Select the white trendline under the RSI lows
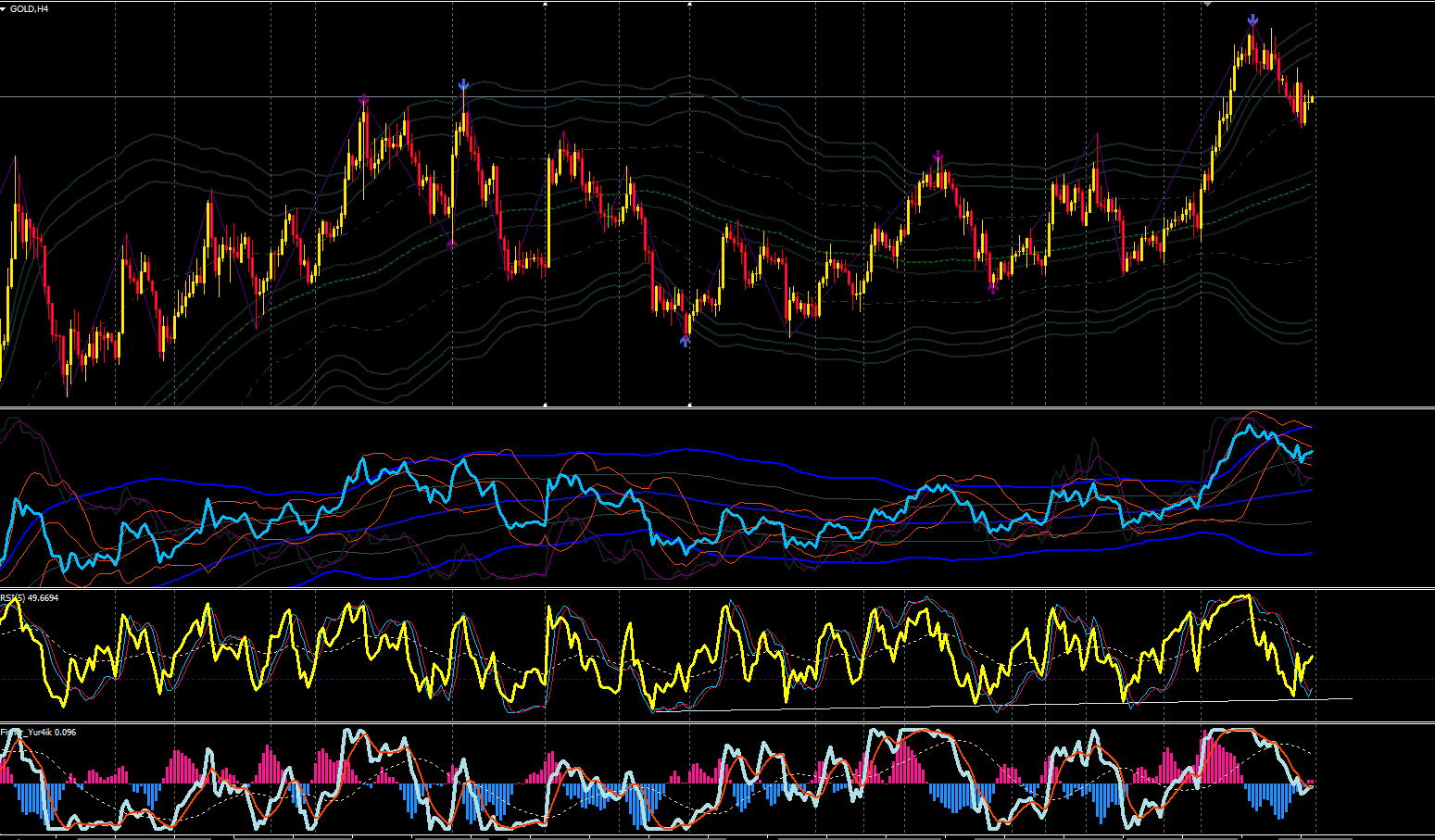This screenshot has height=840, width=1435. (1001, 704)
